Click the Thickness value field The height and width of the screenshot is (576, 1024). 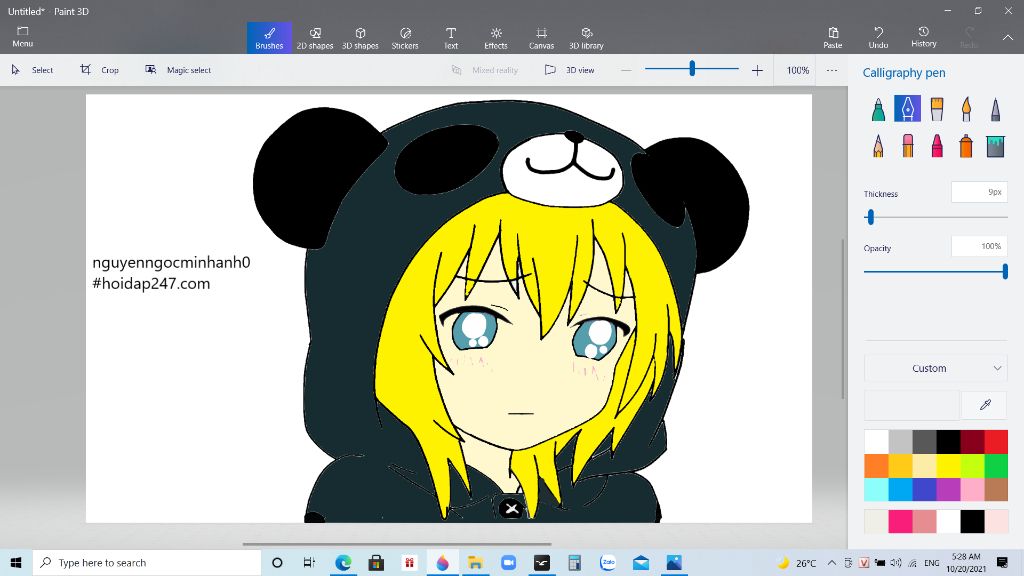979,192
